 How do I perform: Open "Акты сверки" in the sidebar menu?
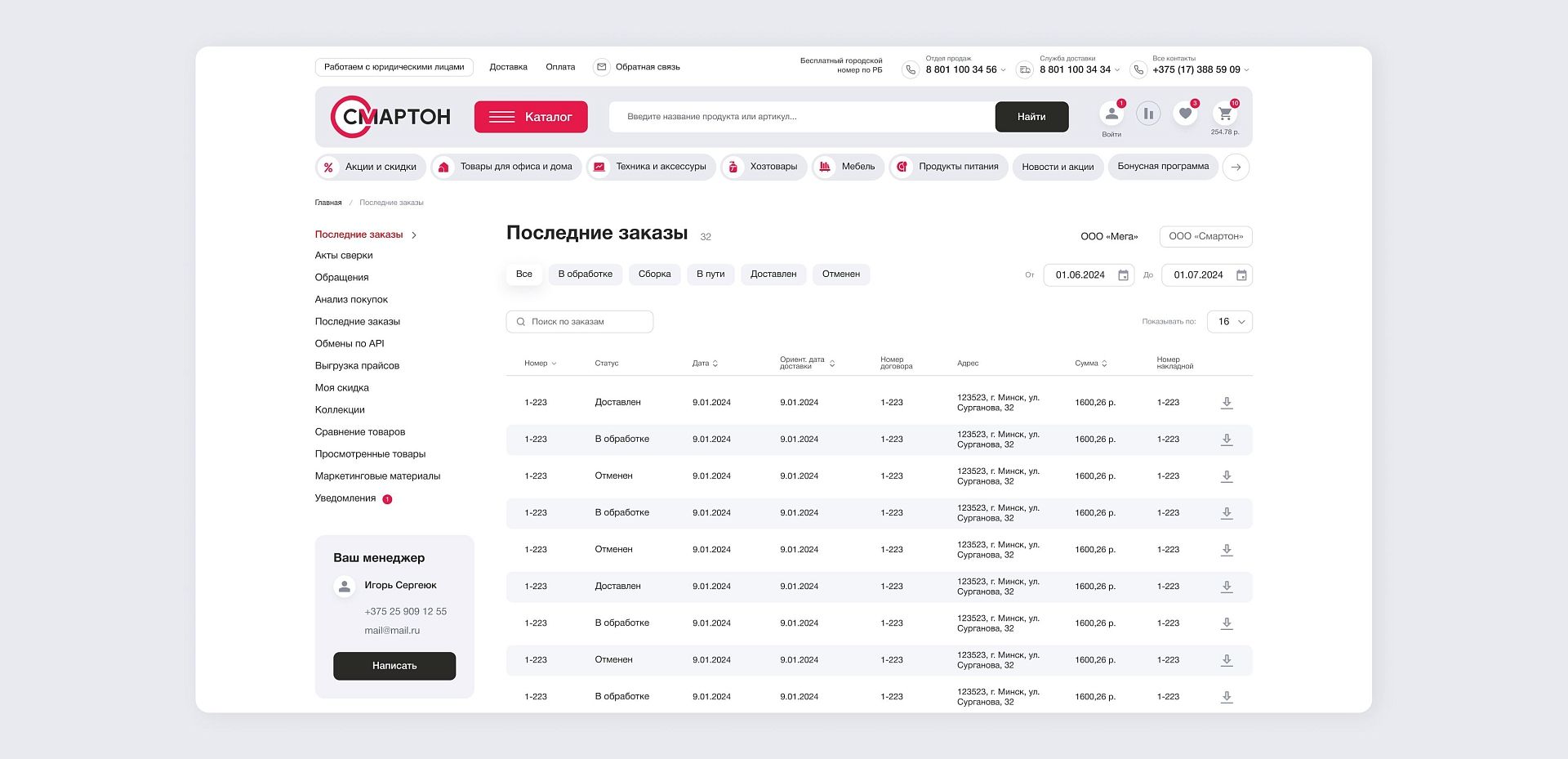[x=344, y=256]
